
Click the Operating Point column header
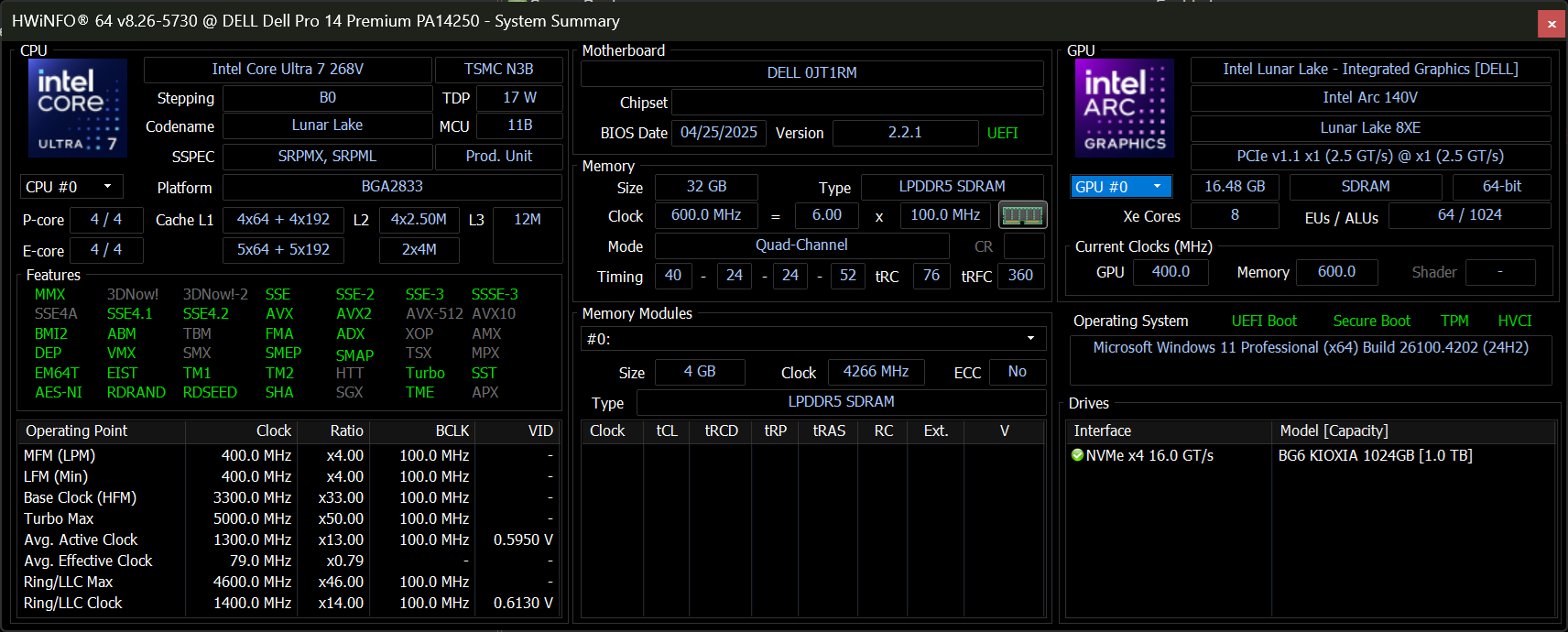click(102, 430)
